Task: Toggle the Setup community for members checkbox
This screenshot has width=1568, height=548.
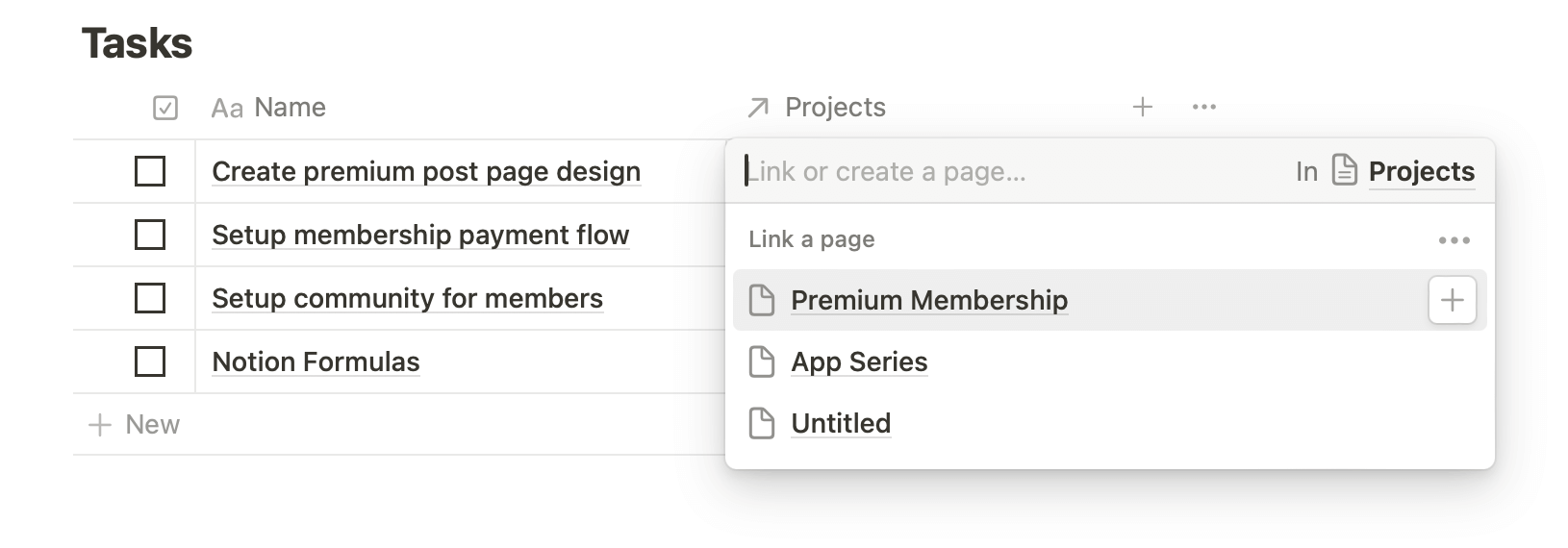Action: pyautogui.click(x=150, y=298)
